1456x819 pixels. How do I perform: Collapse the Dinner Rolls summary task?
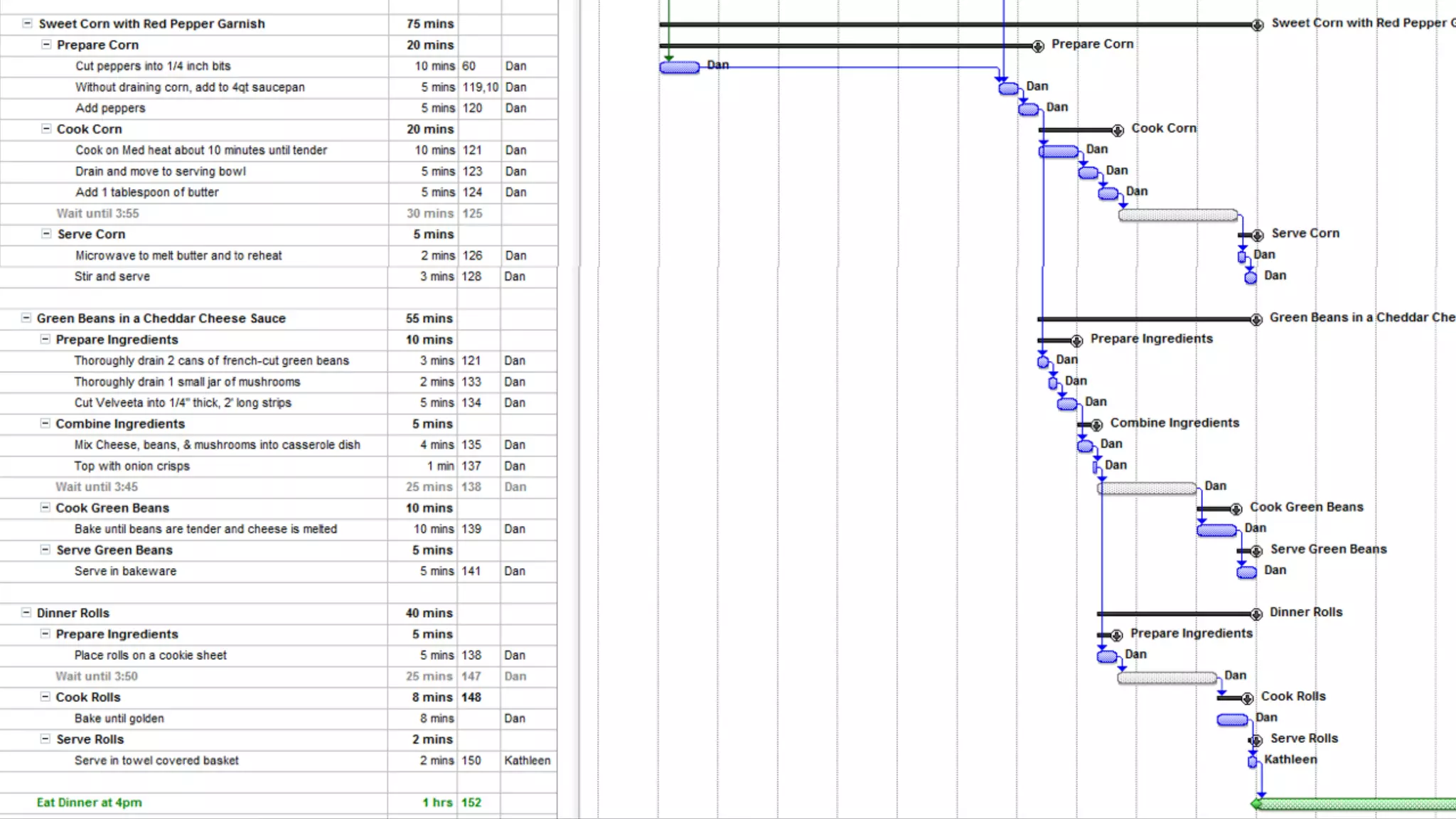tap(26, 612)
